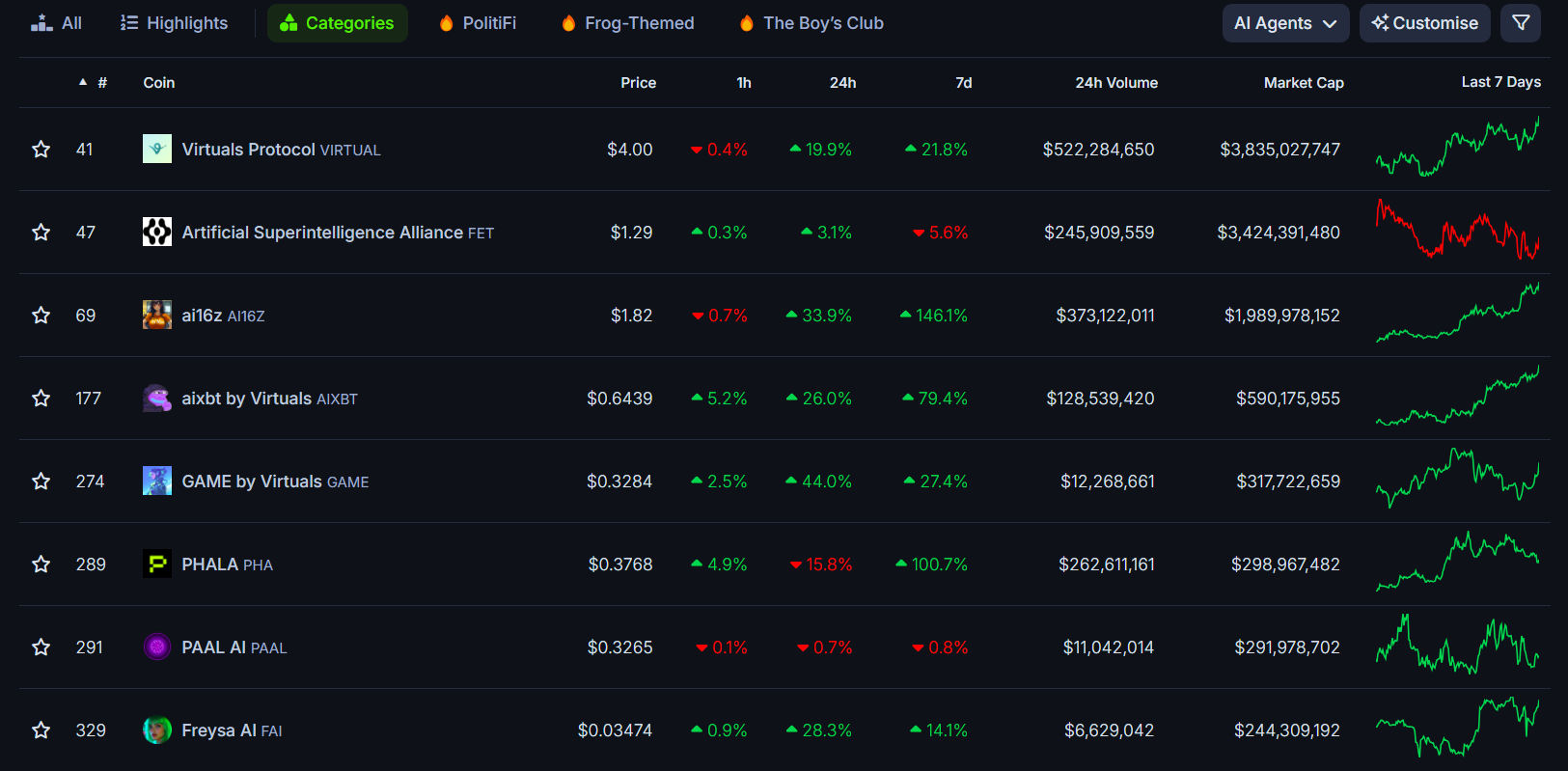Open the Freysa AI coin page
The width and height of the screenshot is (1568, 771).
(x=232, y=730)
